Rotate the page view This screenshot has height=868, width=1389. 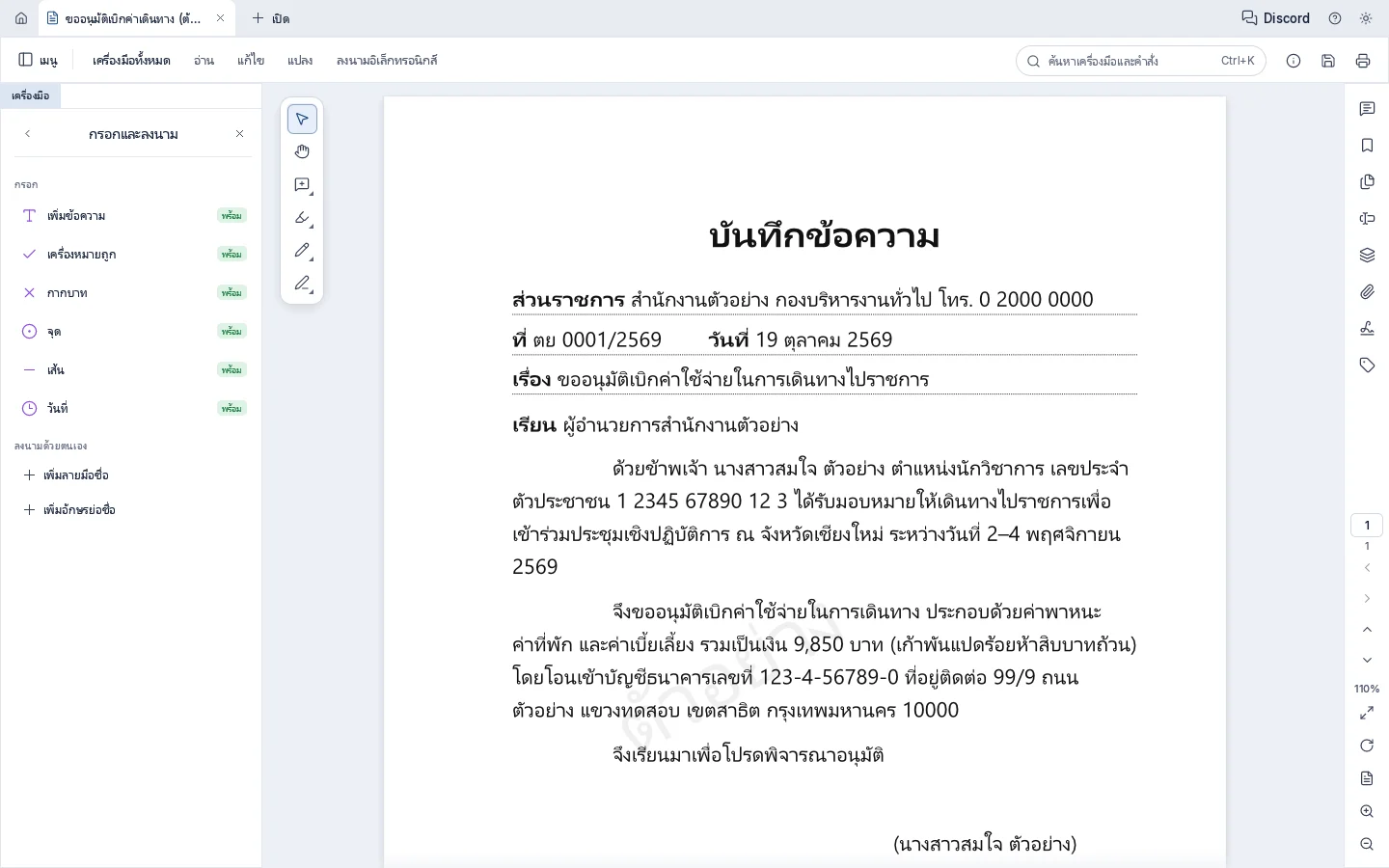[x=1367, y=746]
